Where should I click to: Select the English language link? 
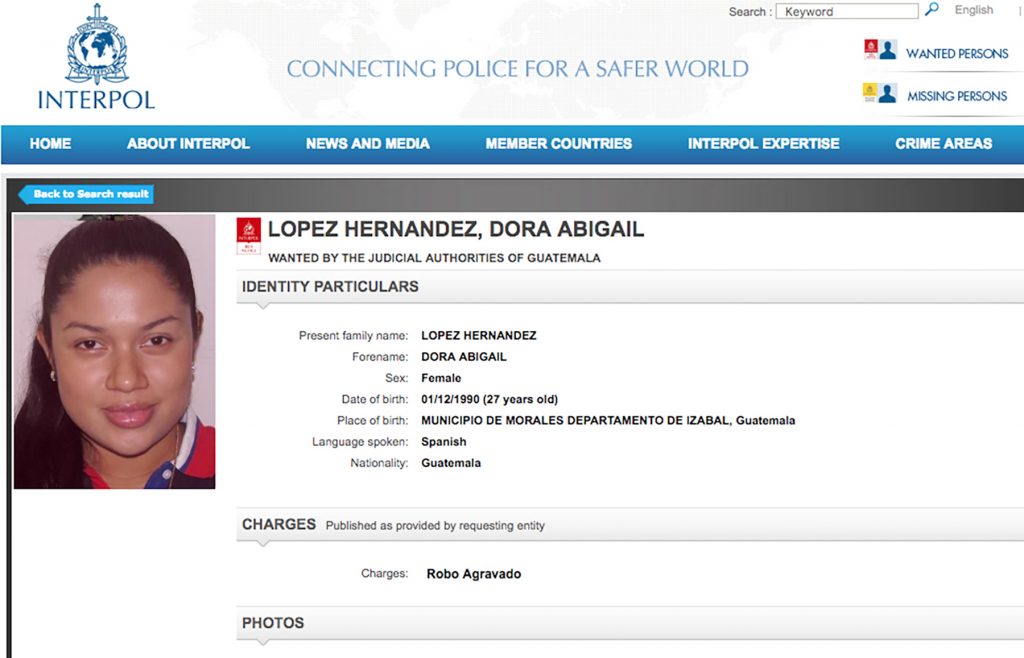pyautogui.click(x=973, y=10)
